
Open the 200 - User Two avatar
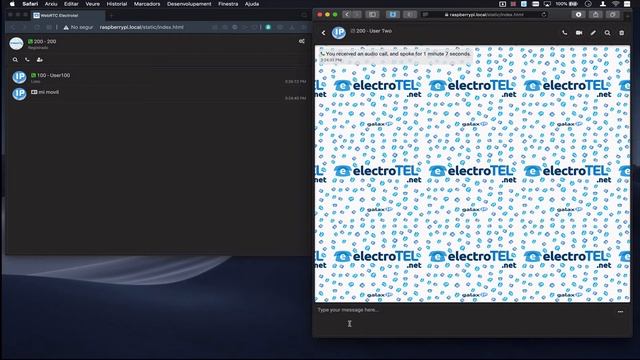339,33
